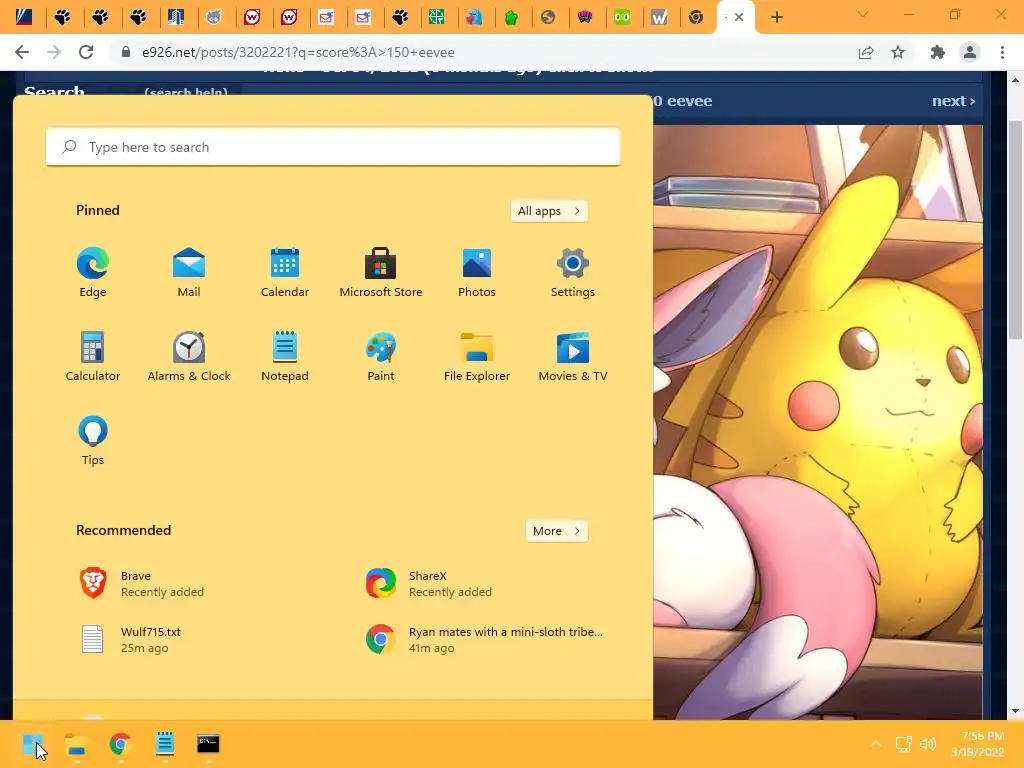Expand the All apps list
Screen dimensions: 1024x768
(x=549, y=211)
